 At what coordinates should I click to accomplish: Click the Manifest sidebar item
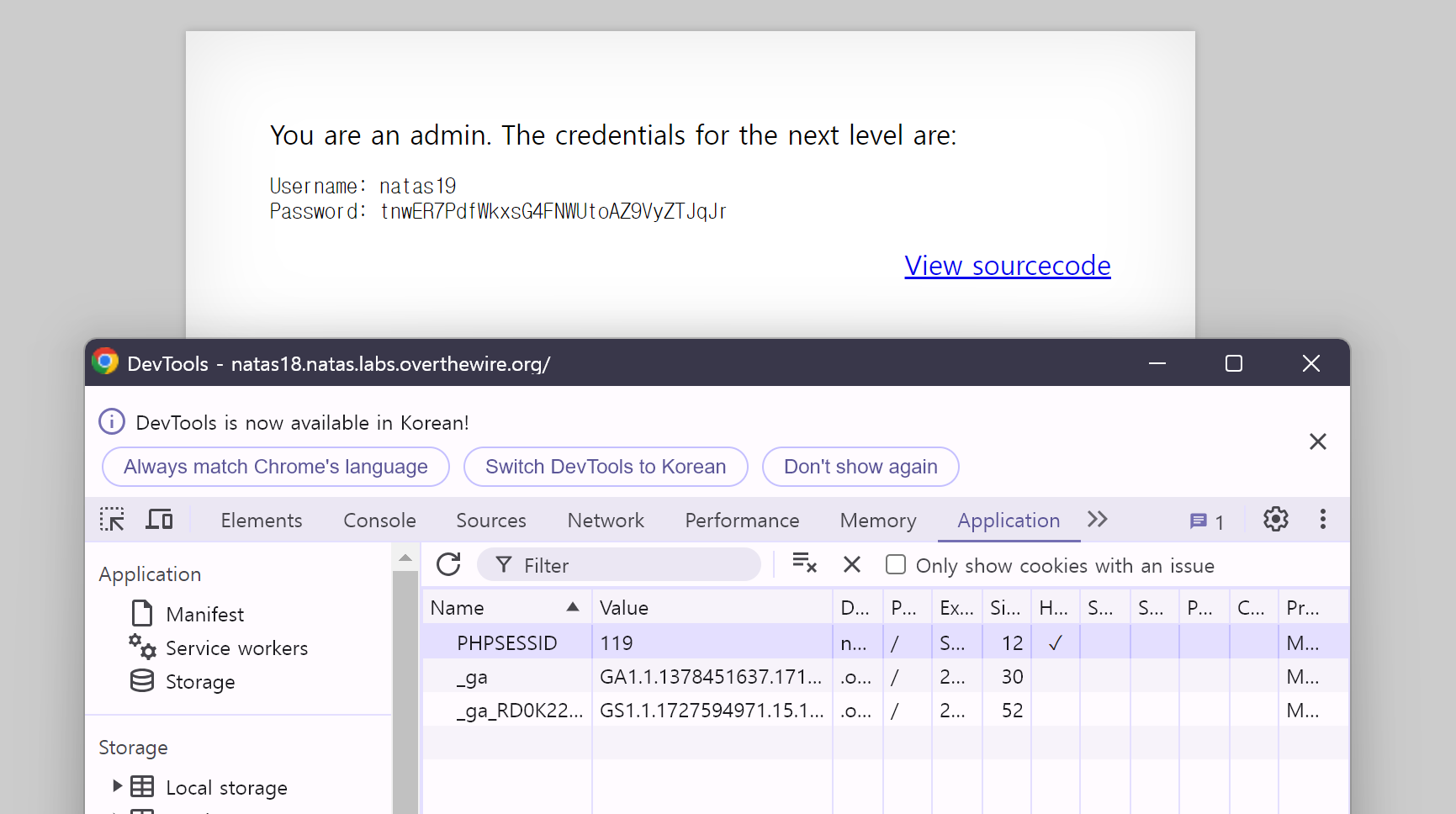[204, 615]
